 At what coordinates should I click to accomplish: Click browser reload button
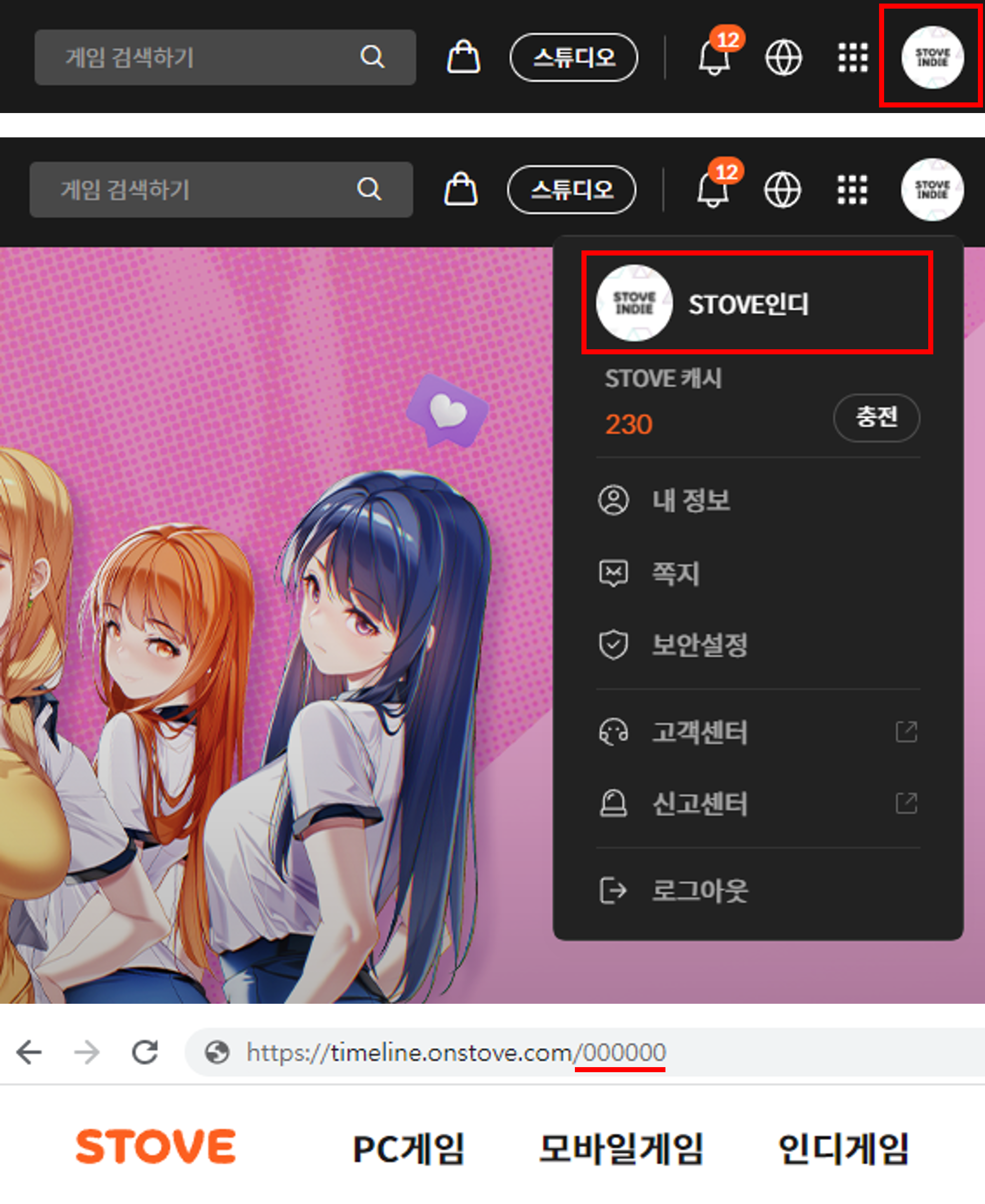click(x=144, y=1052)
